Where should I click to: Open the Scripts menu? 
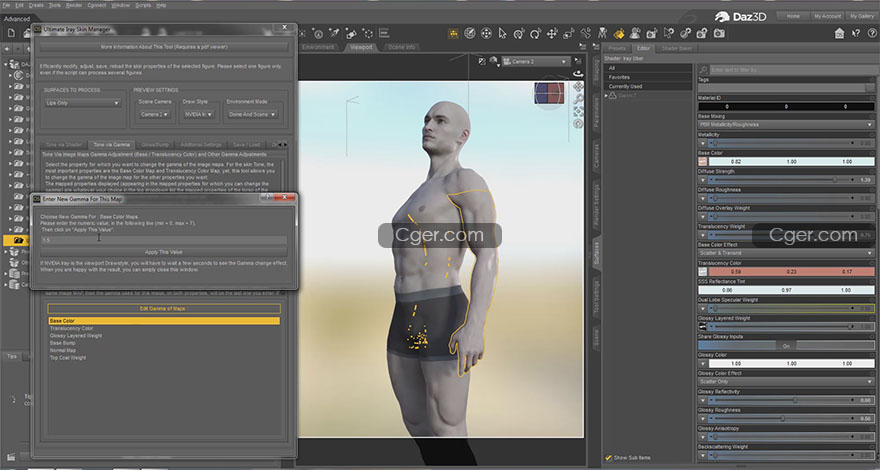coord(143,5)
